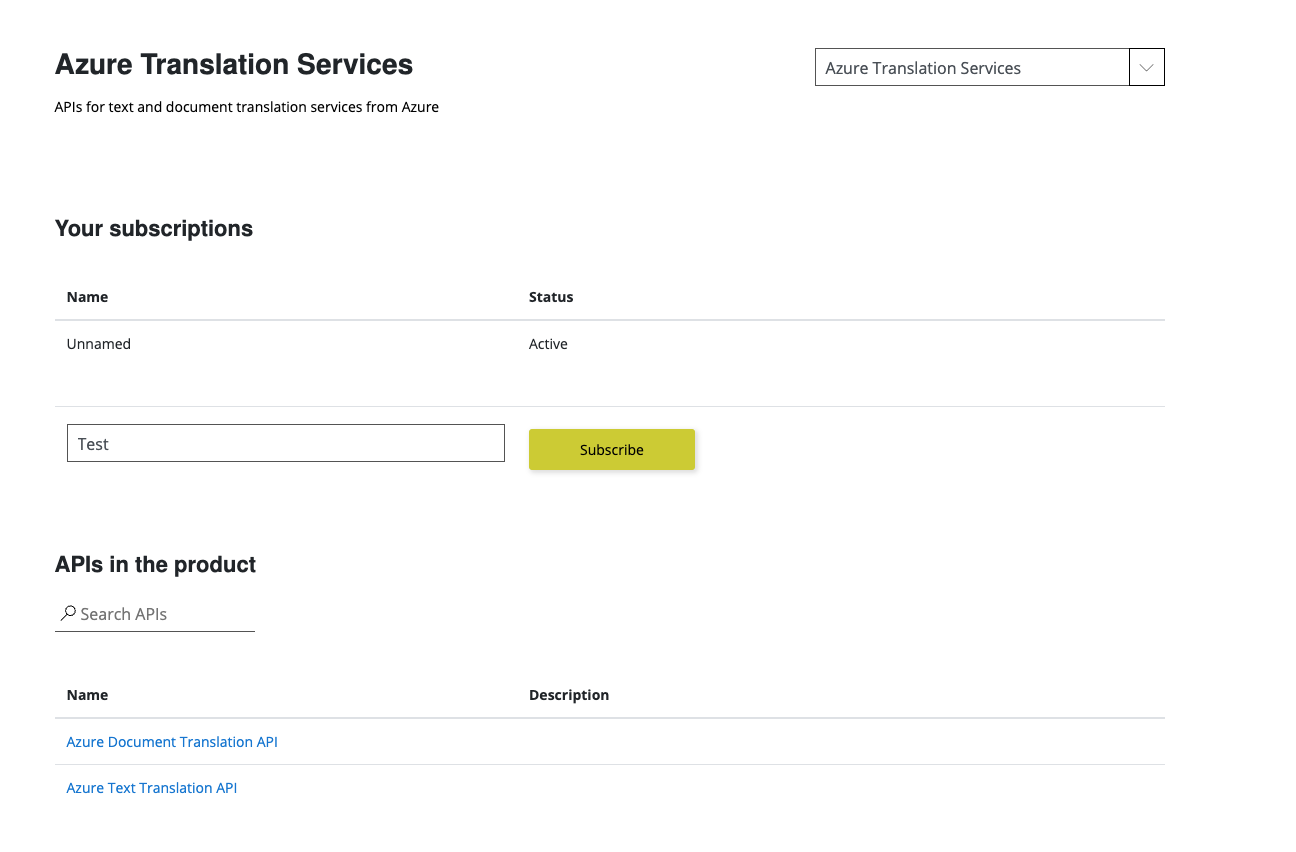
Task: Focus the subscription name field containing Test
Action: pos(285,444)
